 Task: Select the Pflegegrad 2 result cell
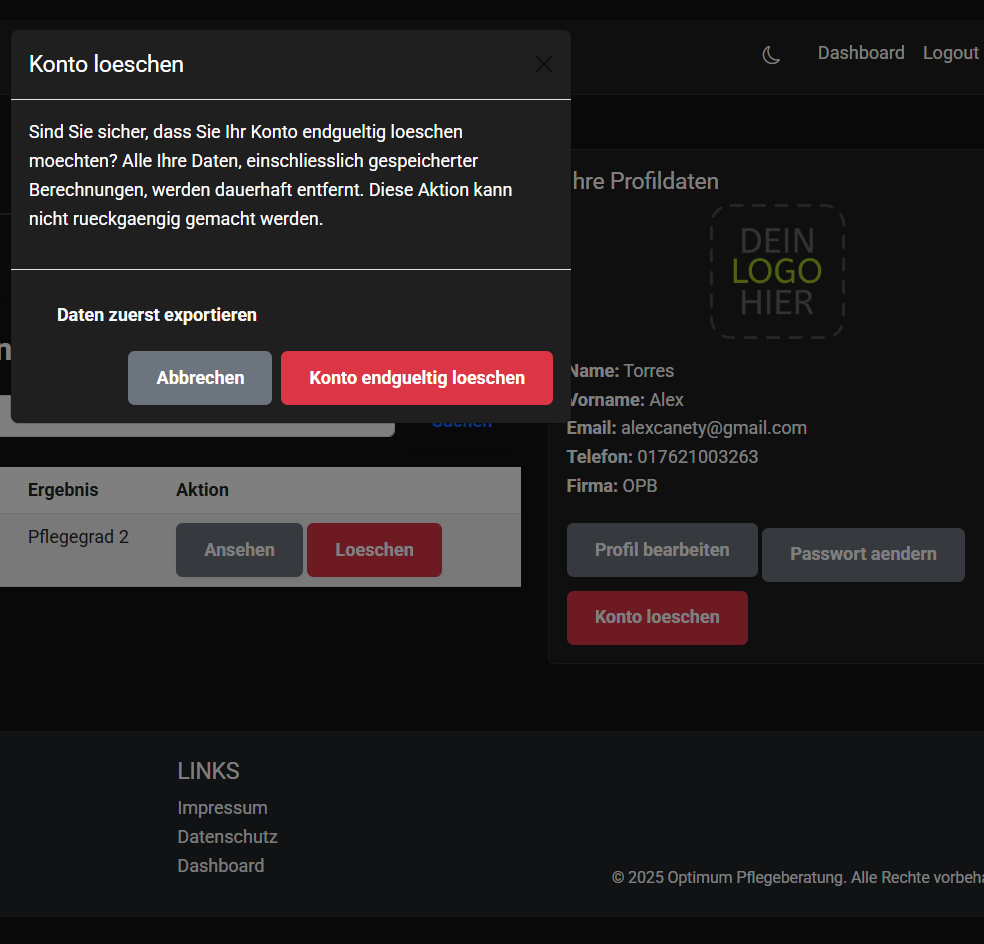[x=78, y=537]
